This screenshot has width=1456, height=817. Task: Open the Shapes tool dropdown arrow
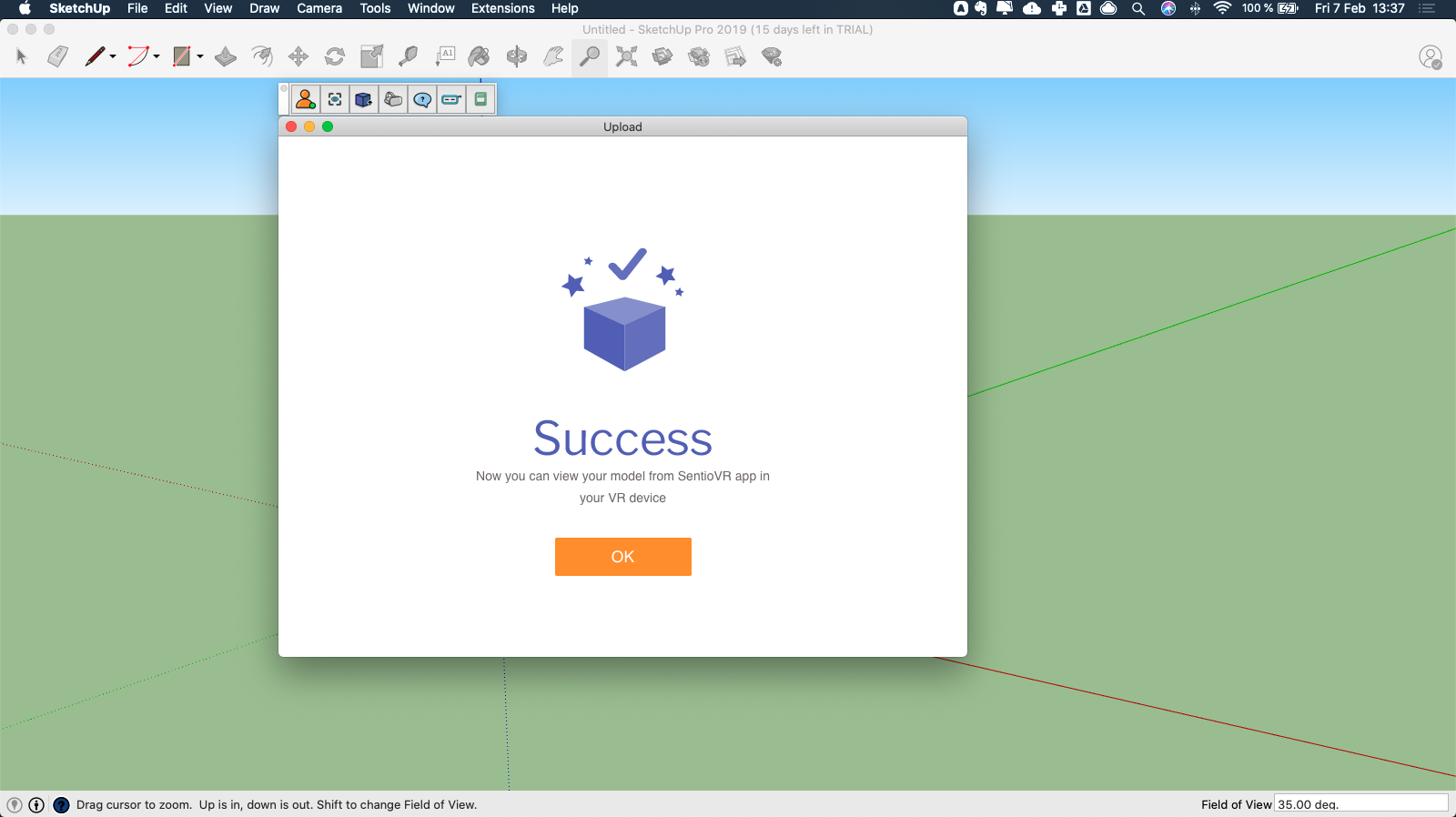200,56
